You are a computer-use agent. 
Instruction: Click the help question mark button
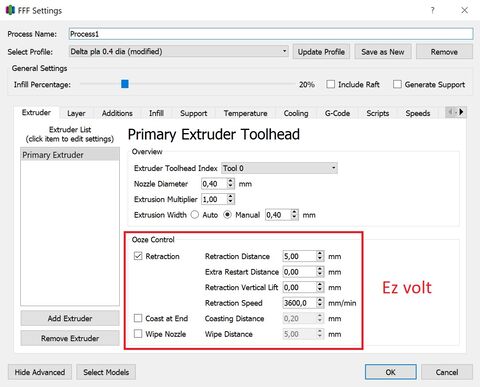pyautogui.click(x=432, y=10)
